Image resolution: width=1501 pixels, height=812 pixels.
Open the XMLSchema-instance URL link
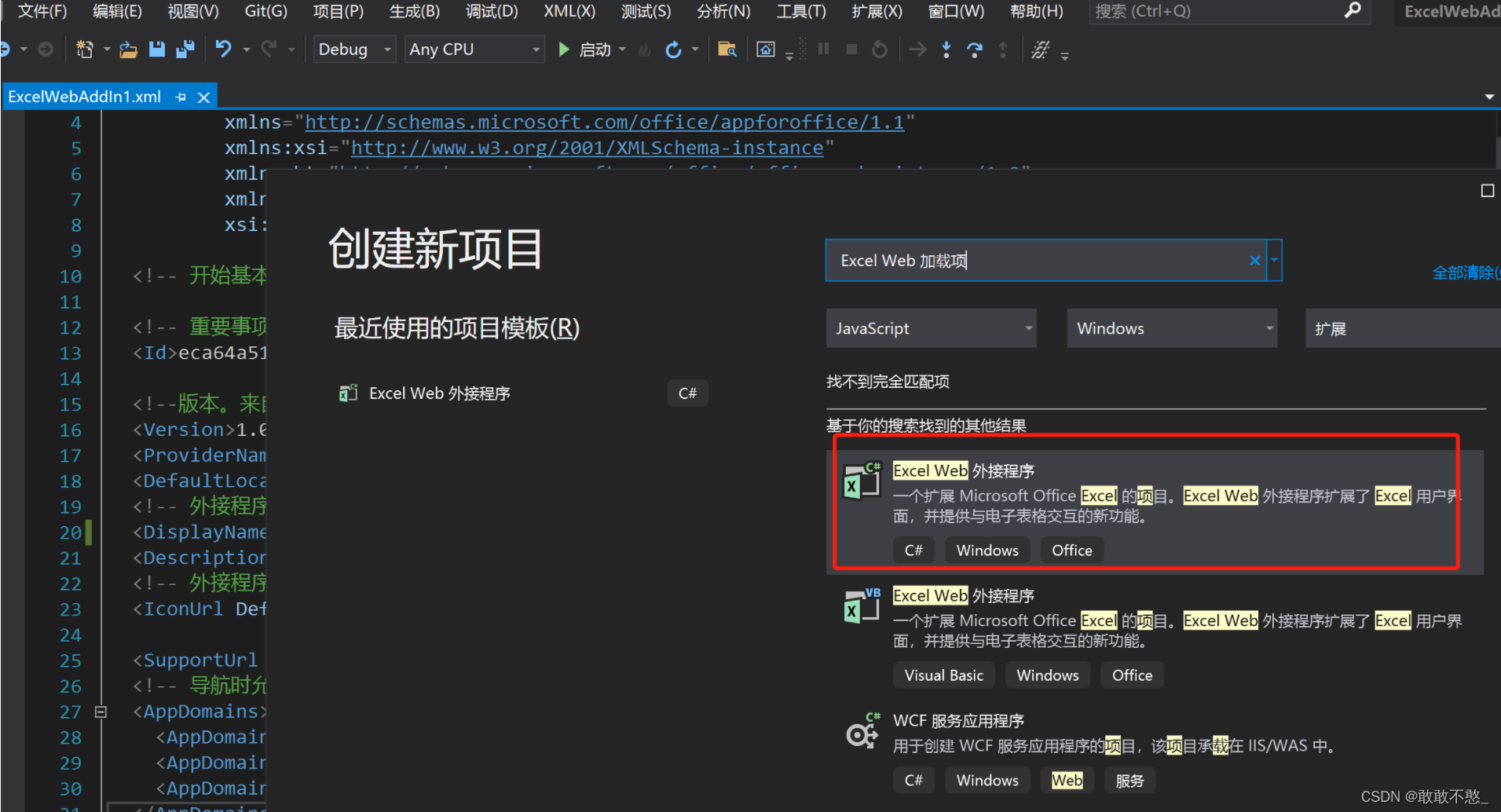tap(588, 148)
